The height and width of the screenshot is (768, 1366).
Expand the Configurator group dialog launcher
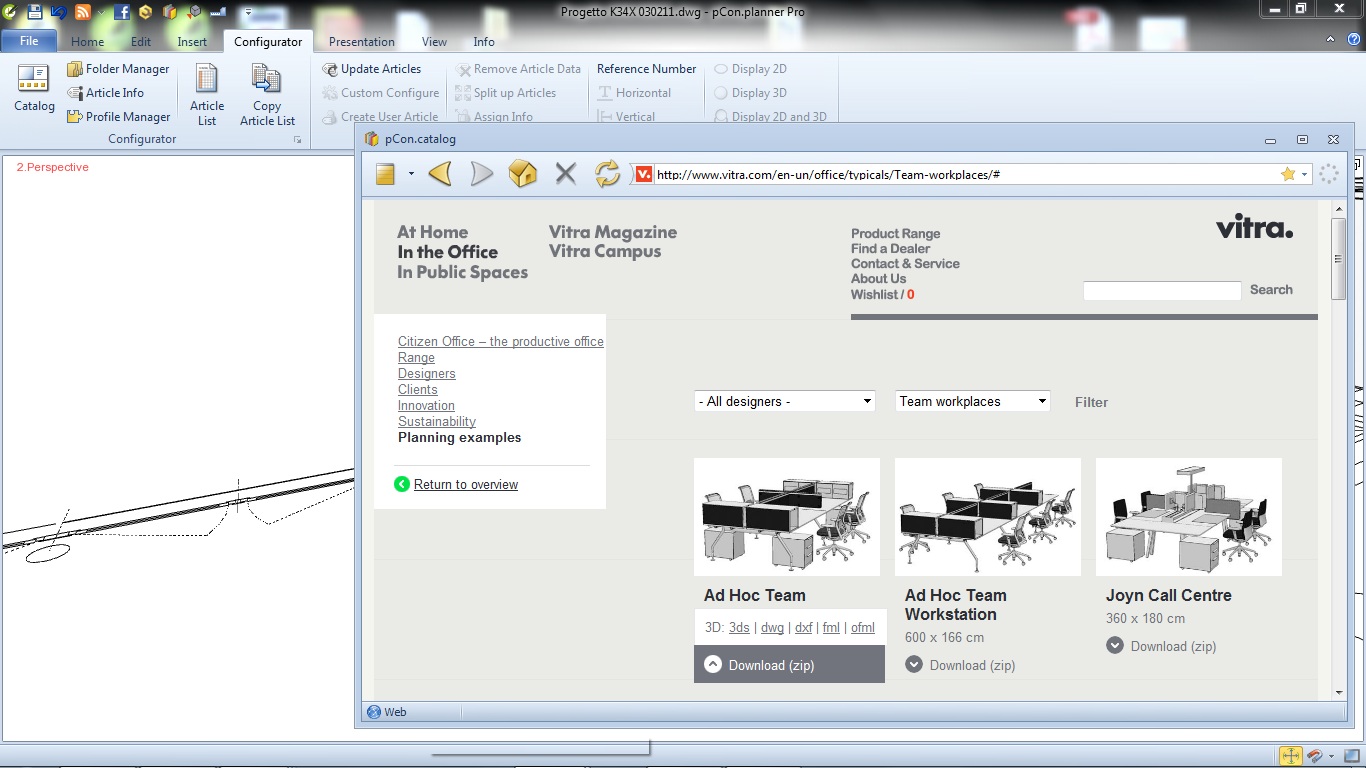coord(298,141)
